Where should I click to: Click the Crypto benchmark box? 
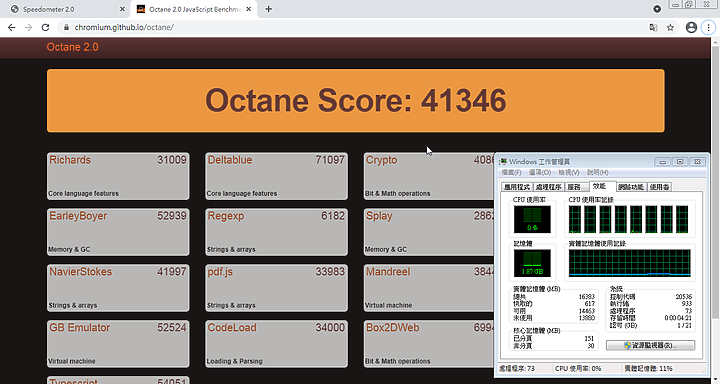[429, 176]
